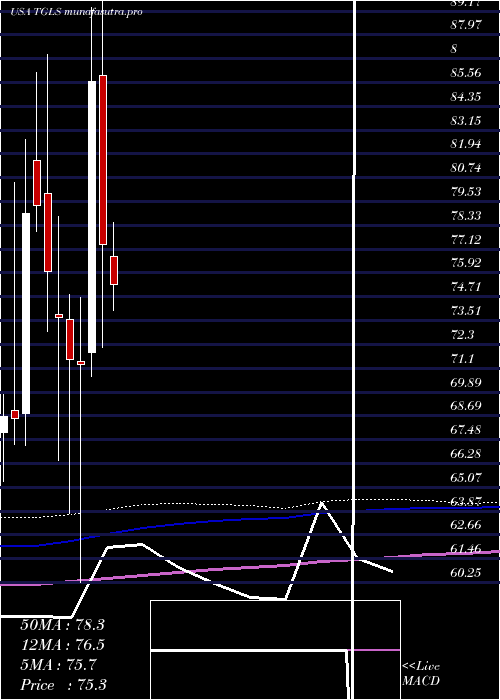Select the 63.87 price axis label

(x=466, y=501)
